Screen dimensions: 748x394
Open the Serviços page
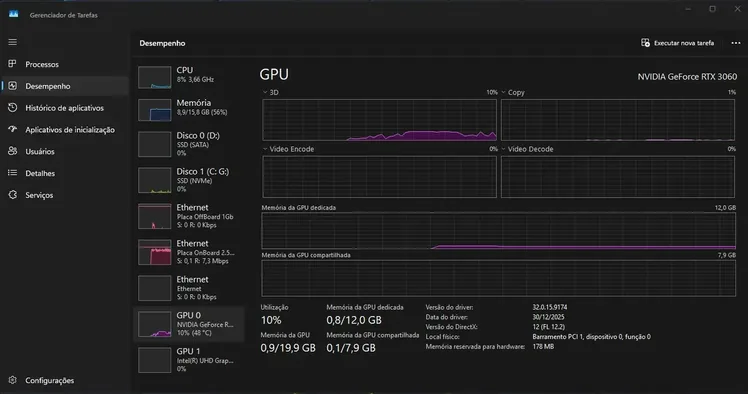tap(39, 195)
